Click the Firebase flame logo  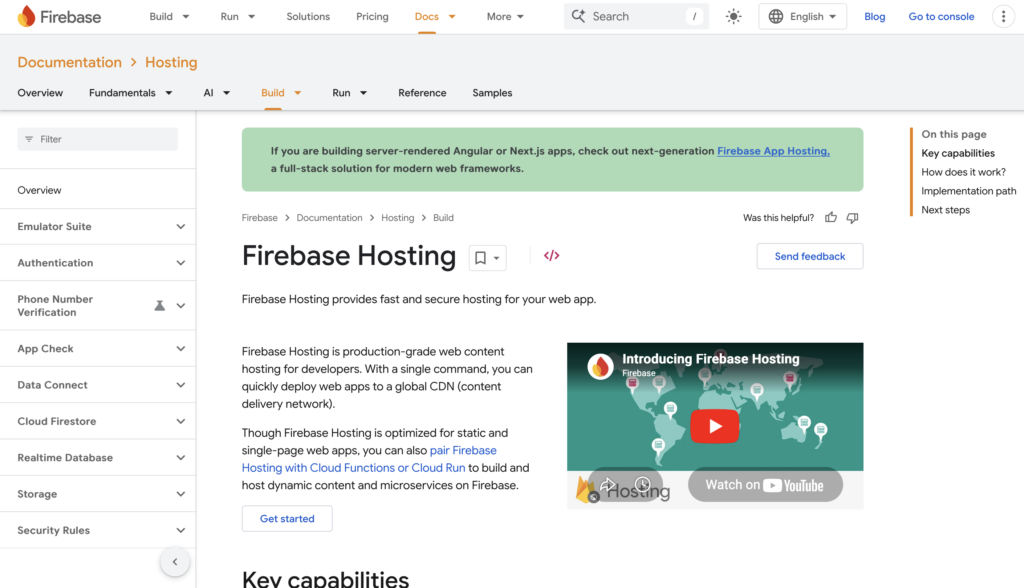click(27, 16)
